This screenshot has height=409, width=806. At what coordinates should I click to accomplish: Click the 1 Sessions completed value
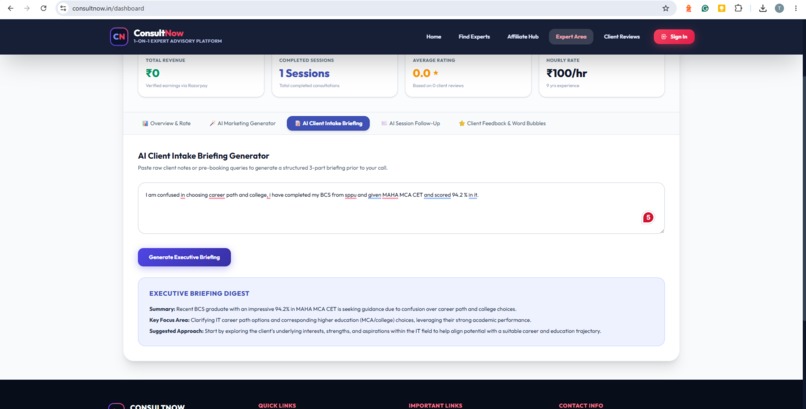point(304,73)
